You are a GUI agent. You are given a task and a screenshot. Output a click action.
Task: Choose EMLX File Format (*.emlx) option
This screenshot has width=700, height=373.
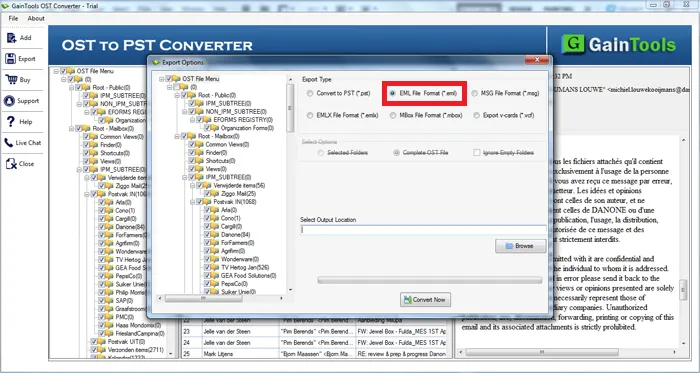(x=310, y=116)
